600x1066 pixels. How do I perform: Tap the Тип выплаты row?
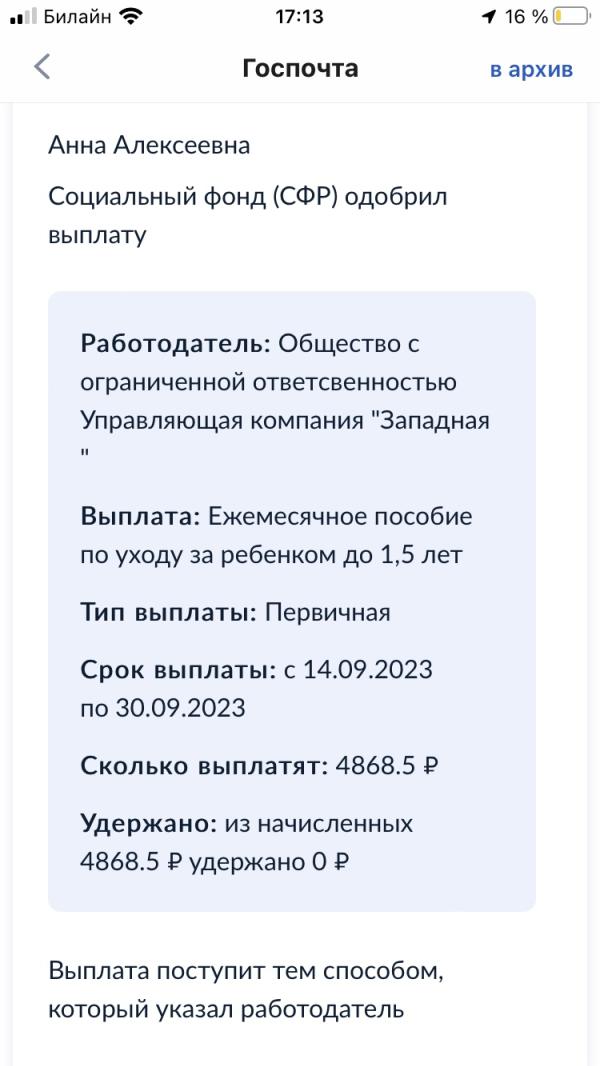(x=235, y=612)
